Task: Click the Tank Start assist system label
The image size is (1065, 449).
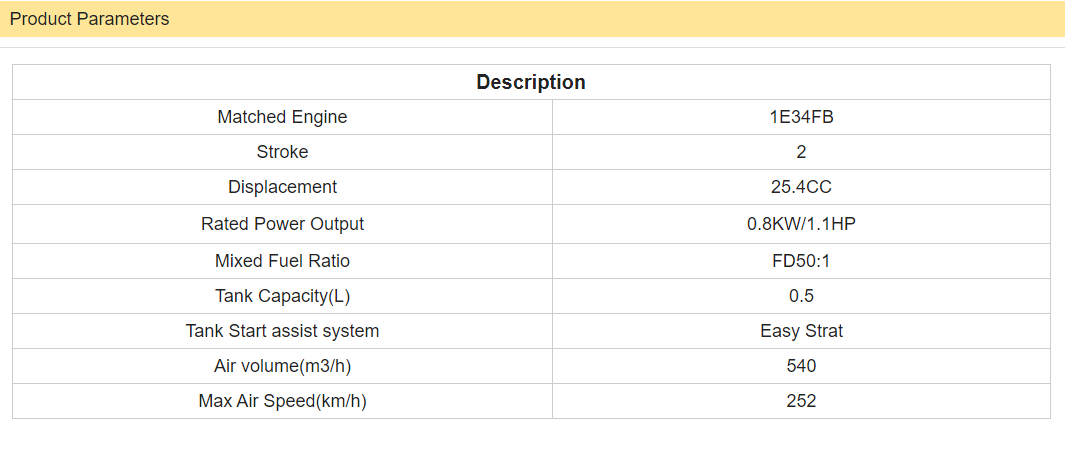Action: 282,331
